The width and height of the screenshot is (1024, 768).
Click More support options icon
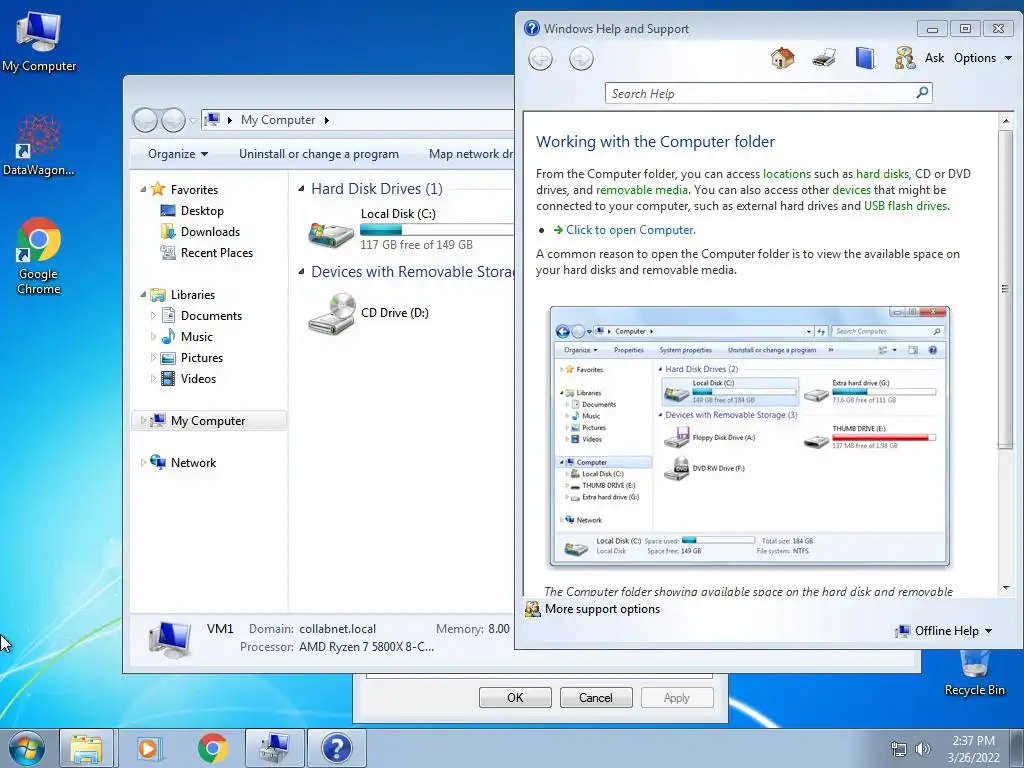pos(533,609)
